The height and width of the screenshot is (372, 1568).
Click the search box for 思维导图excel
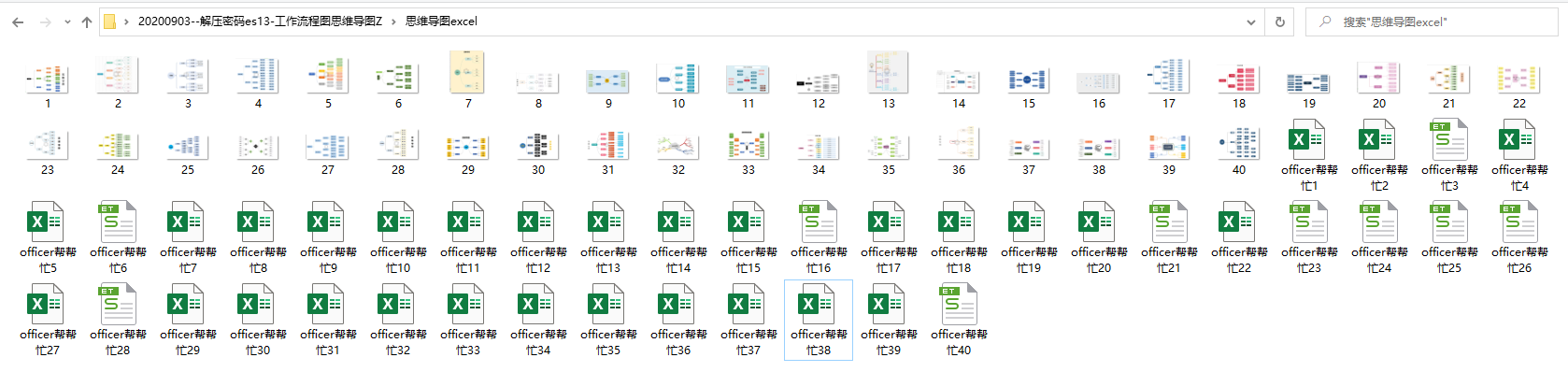tap(1432, 21)
